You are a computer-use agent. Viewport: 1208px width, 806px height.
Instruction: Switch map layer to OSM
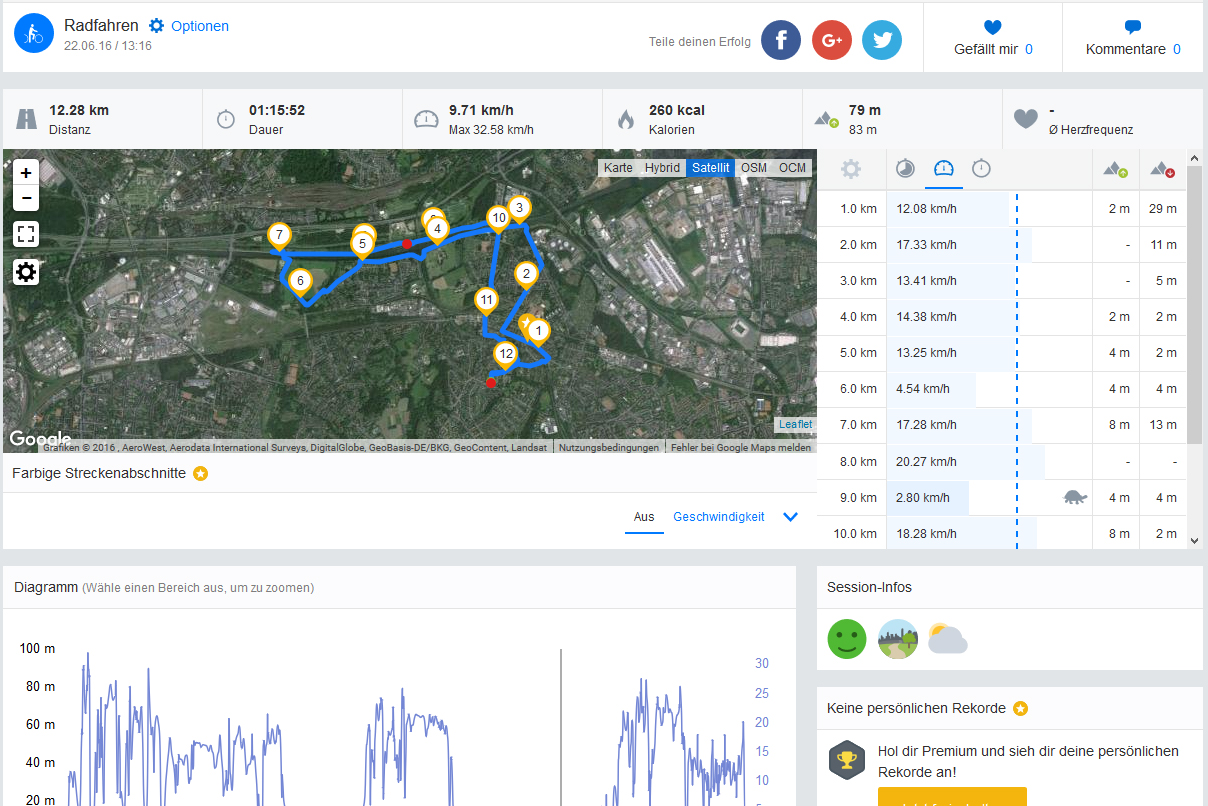pos(754,168)
